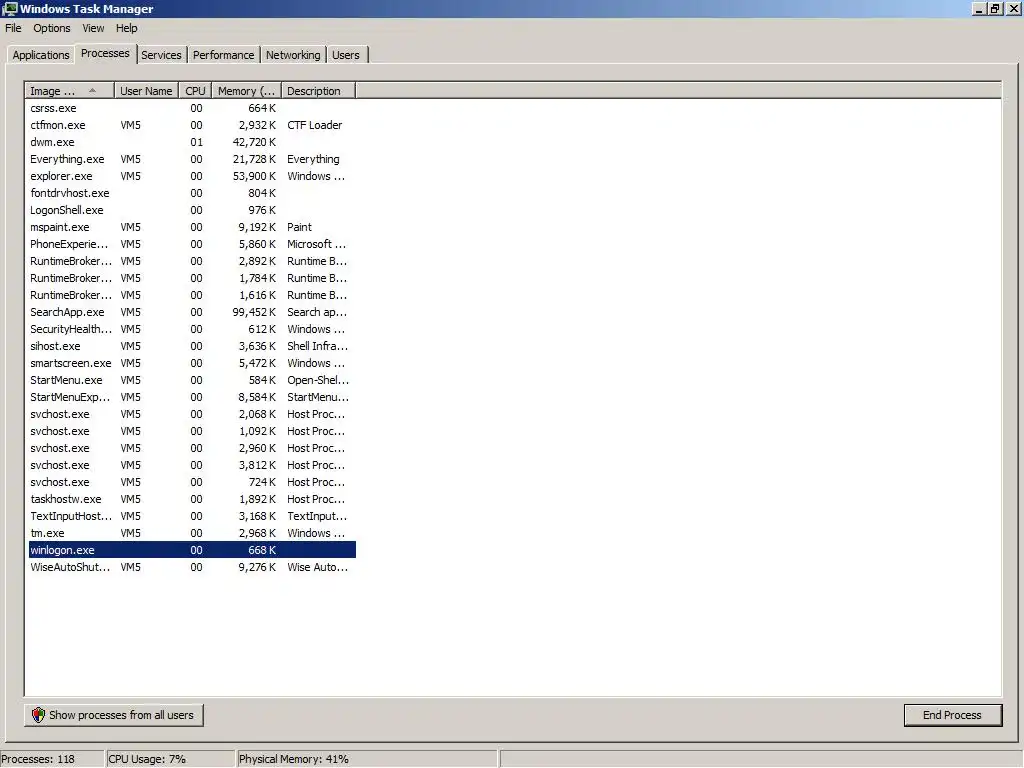
Task: Sort by the CPU column header
Action: click(195, 91)
